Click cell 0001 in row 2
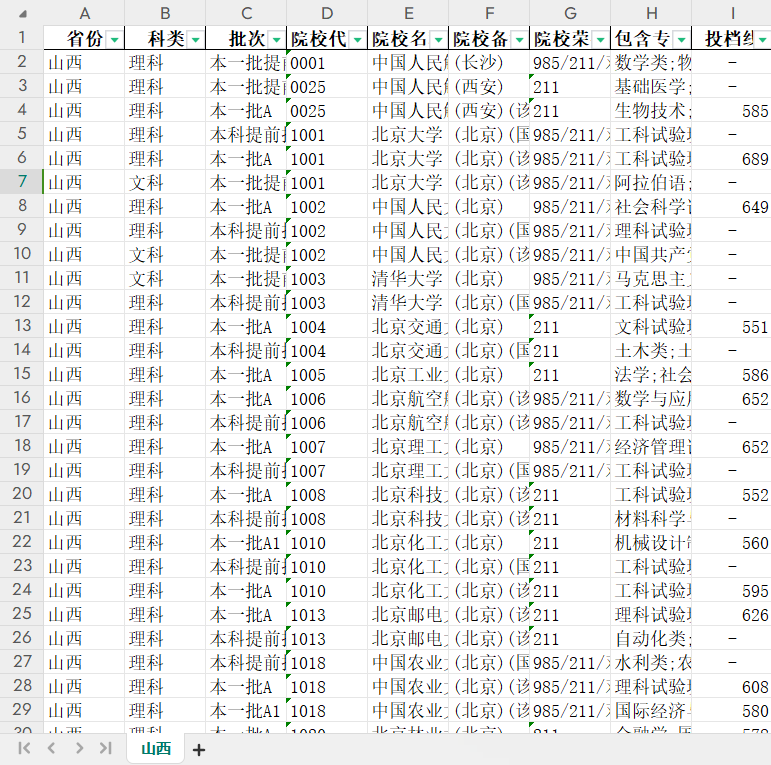The width and height of the screenshot is (771, 765). click(x=327, y=62)
